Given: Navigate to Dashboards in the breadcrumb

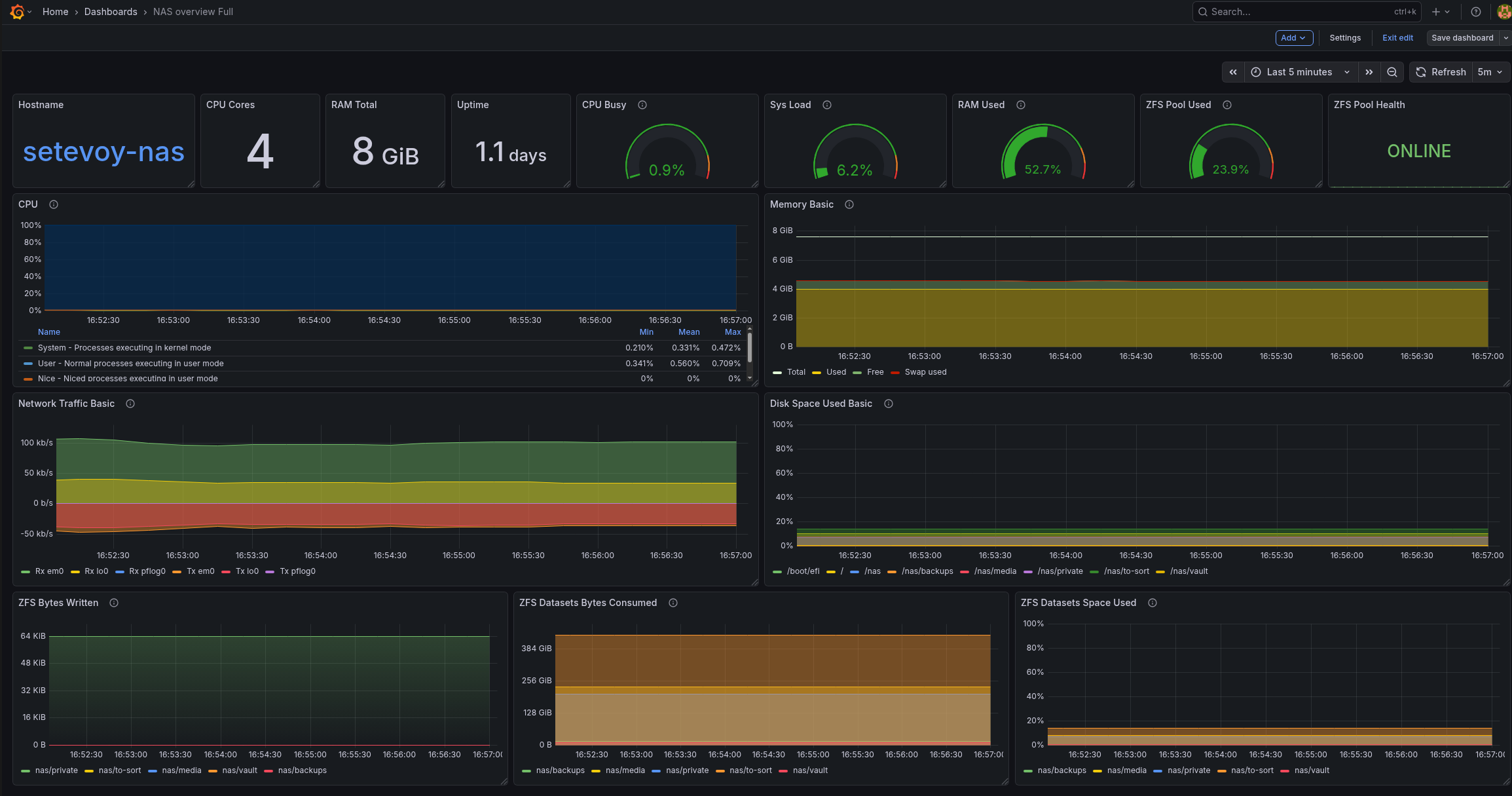Looking at the screenshot, I should [x=111, y=12].
